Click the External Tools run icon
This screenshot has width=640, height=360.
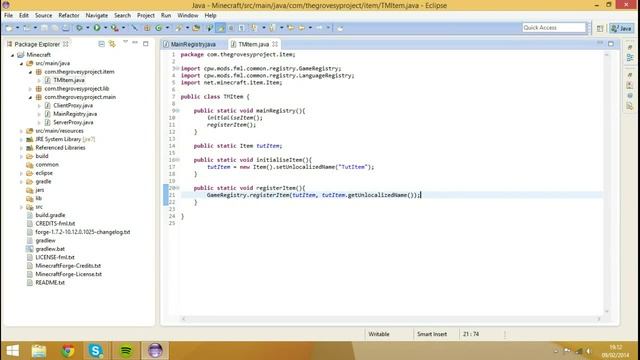(115, 28)
